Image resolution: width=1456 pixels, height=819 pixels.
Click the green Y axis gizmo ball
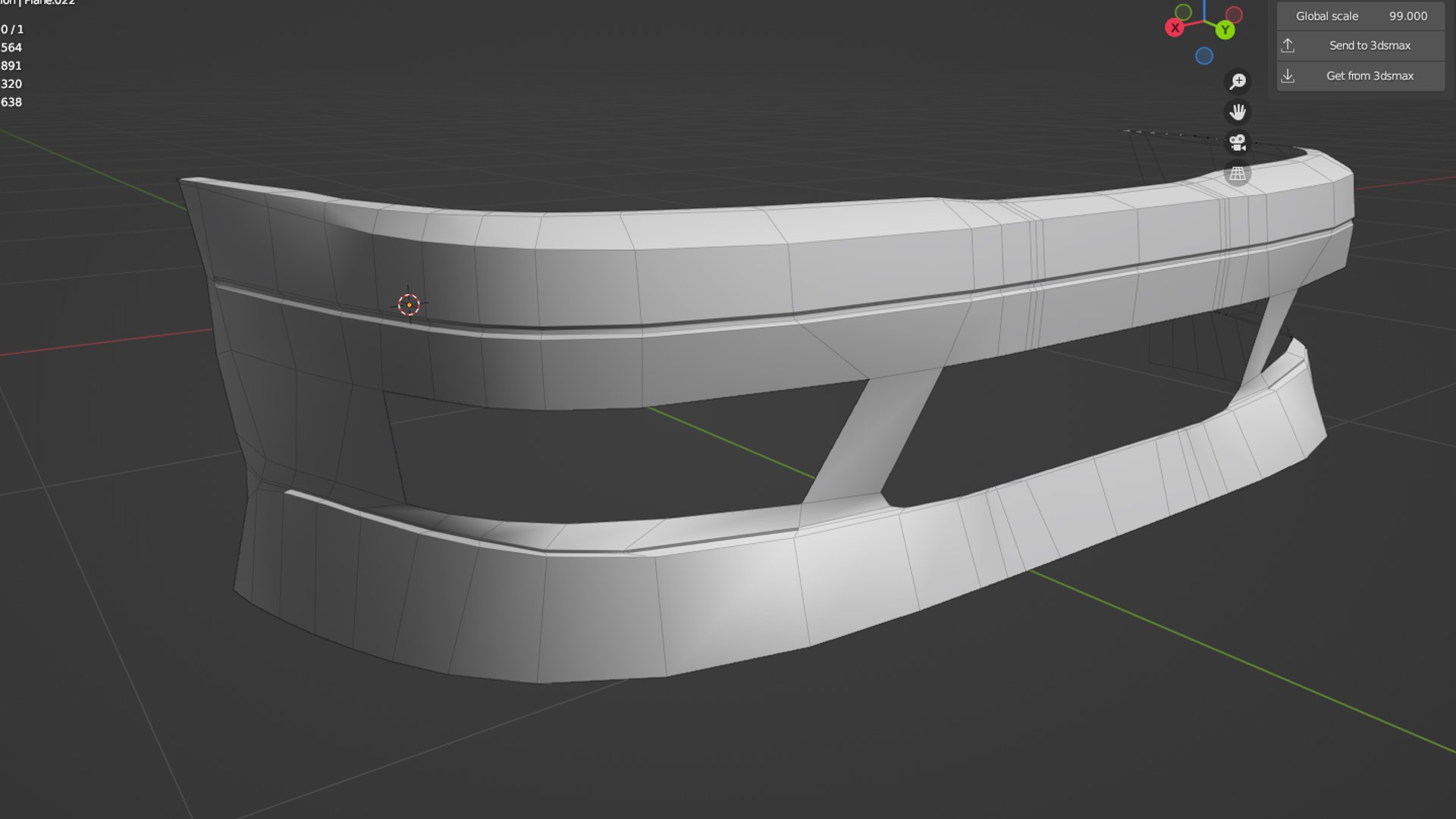point(1225,30)
